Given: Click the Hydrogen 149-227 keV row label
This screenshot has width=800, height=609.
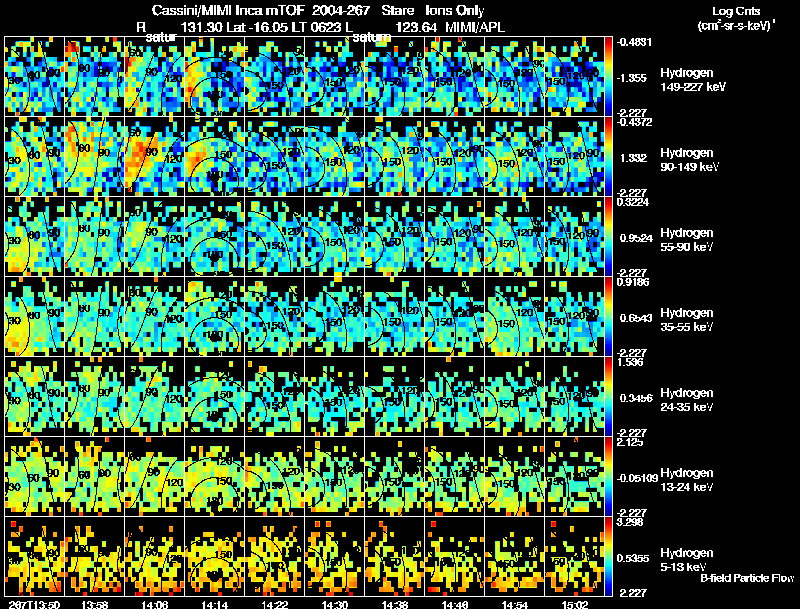Looking at the screenshot, I should 693,80.
